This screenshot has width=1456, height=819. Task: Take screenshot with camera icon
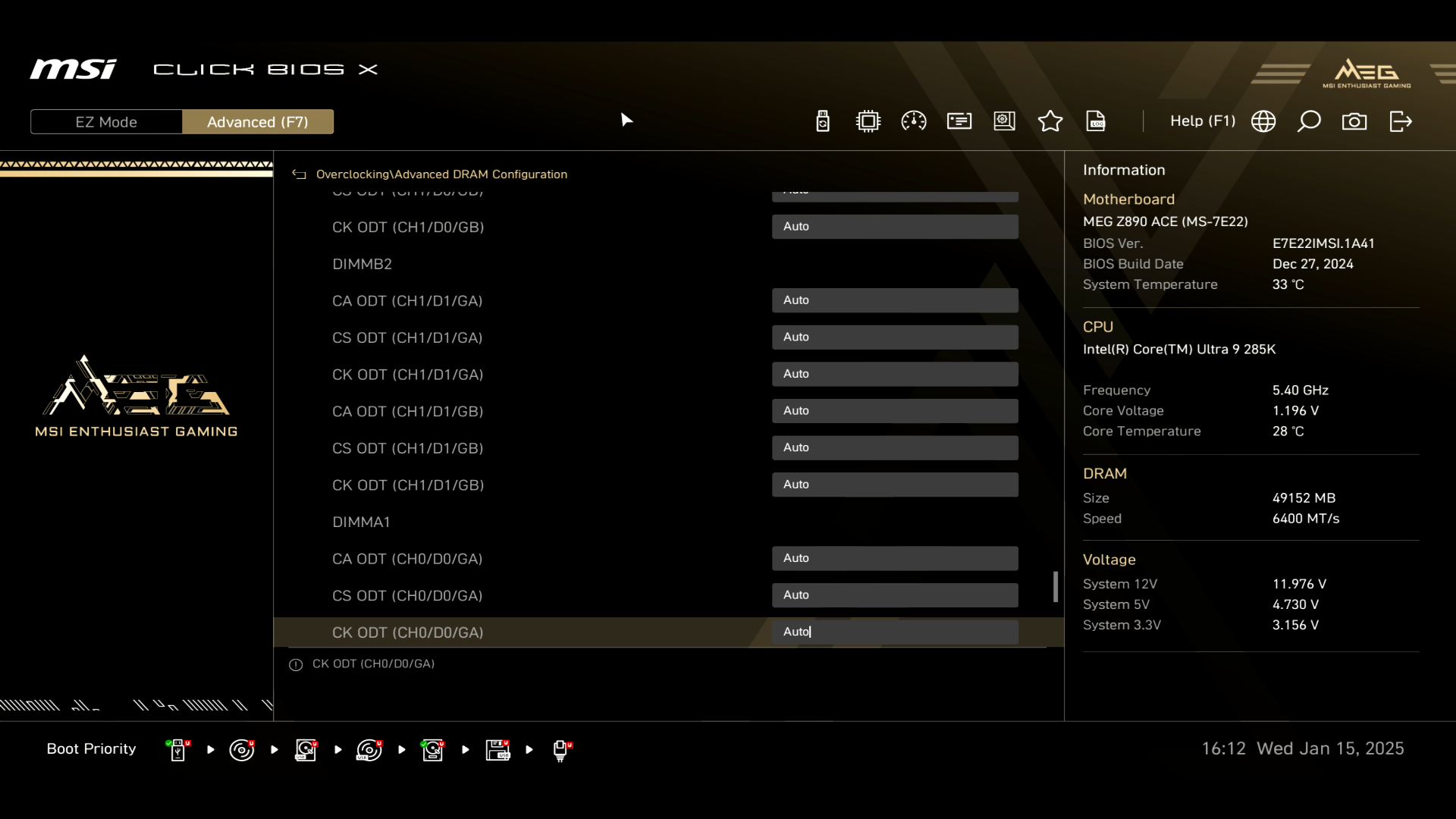[x=1354, y=121]
